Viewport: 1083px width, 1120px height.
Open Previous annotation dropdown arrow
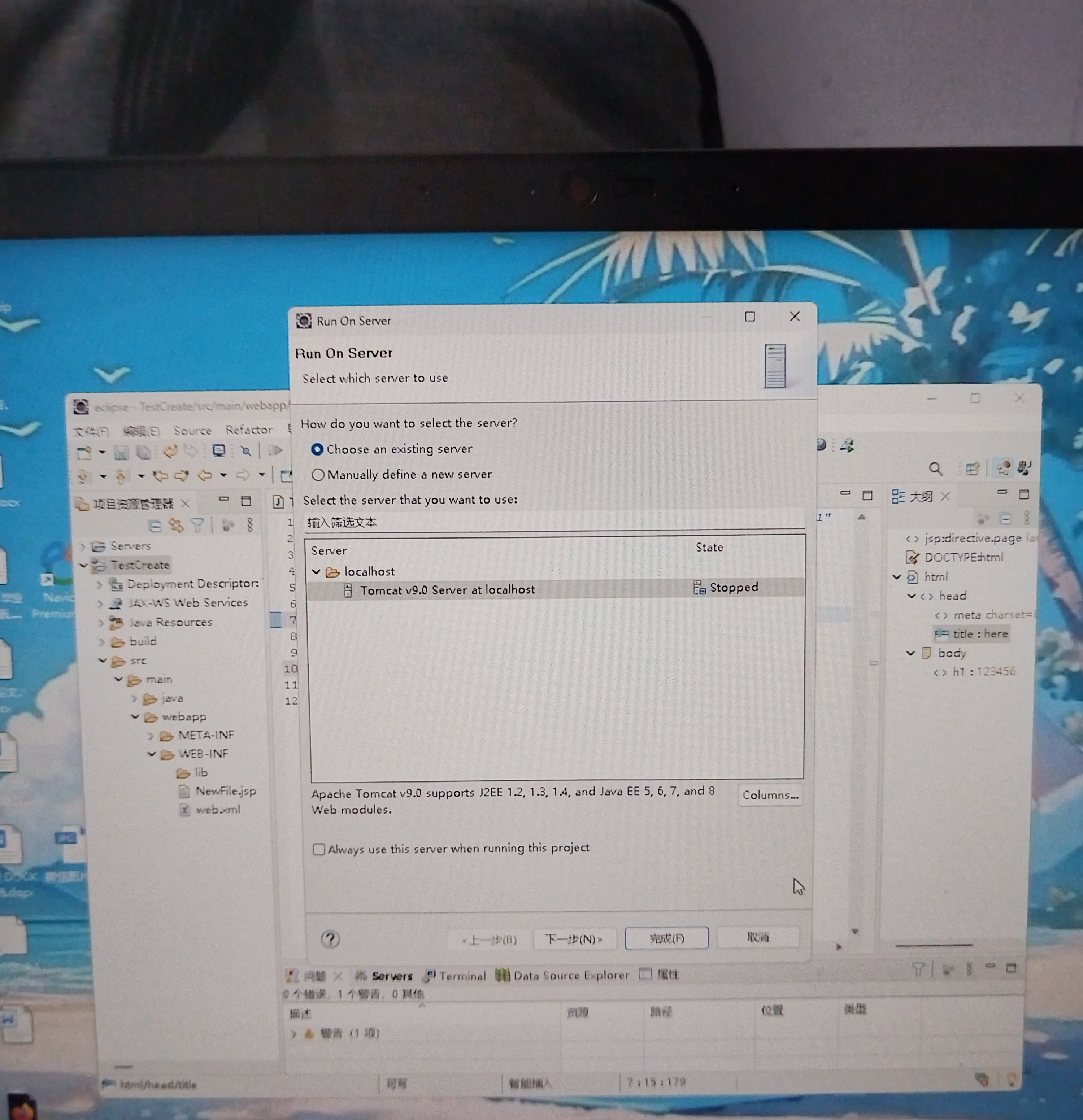(x=140, y=475)
